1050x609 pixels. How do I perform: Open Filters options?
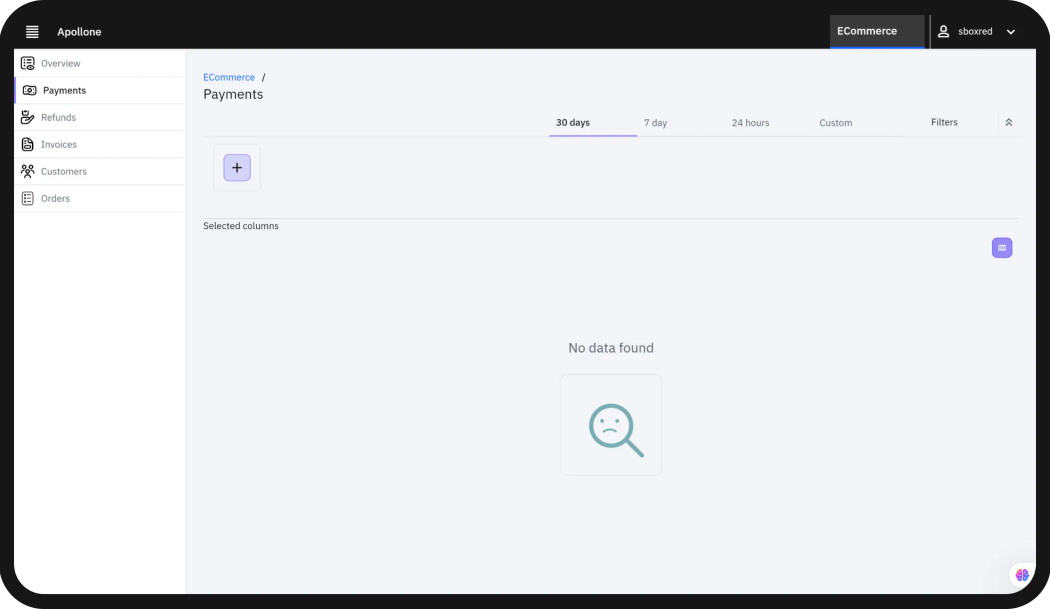point(944,121)
